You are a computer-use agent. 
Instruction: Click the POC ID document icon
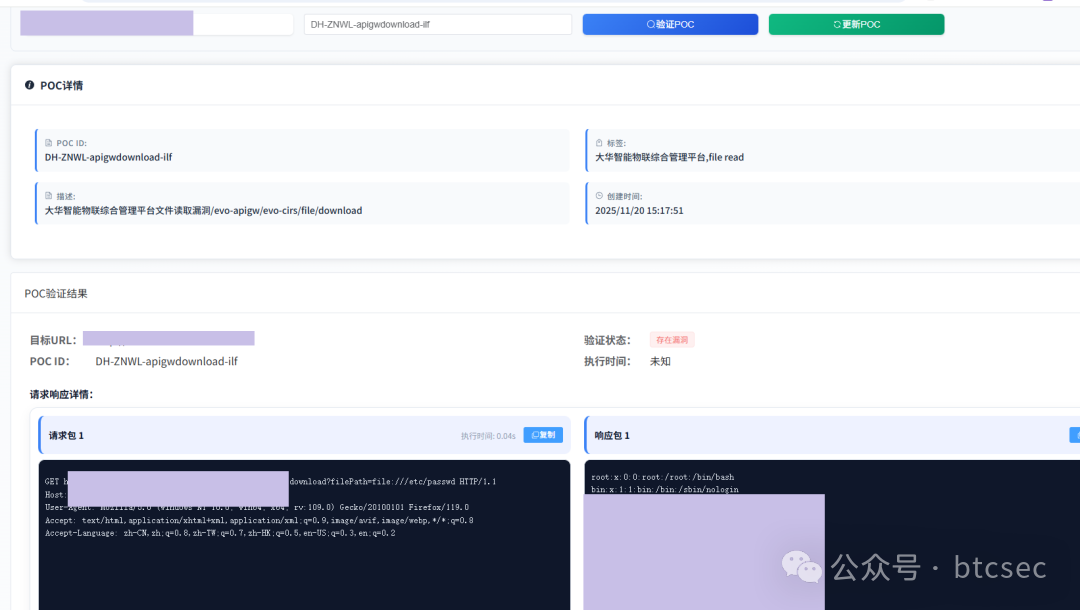[48, 143]
